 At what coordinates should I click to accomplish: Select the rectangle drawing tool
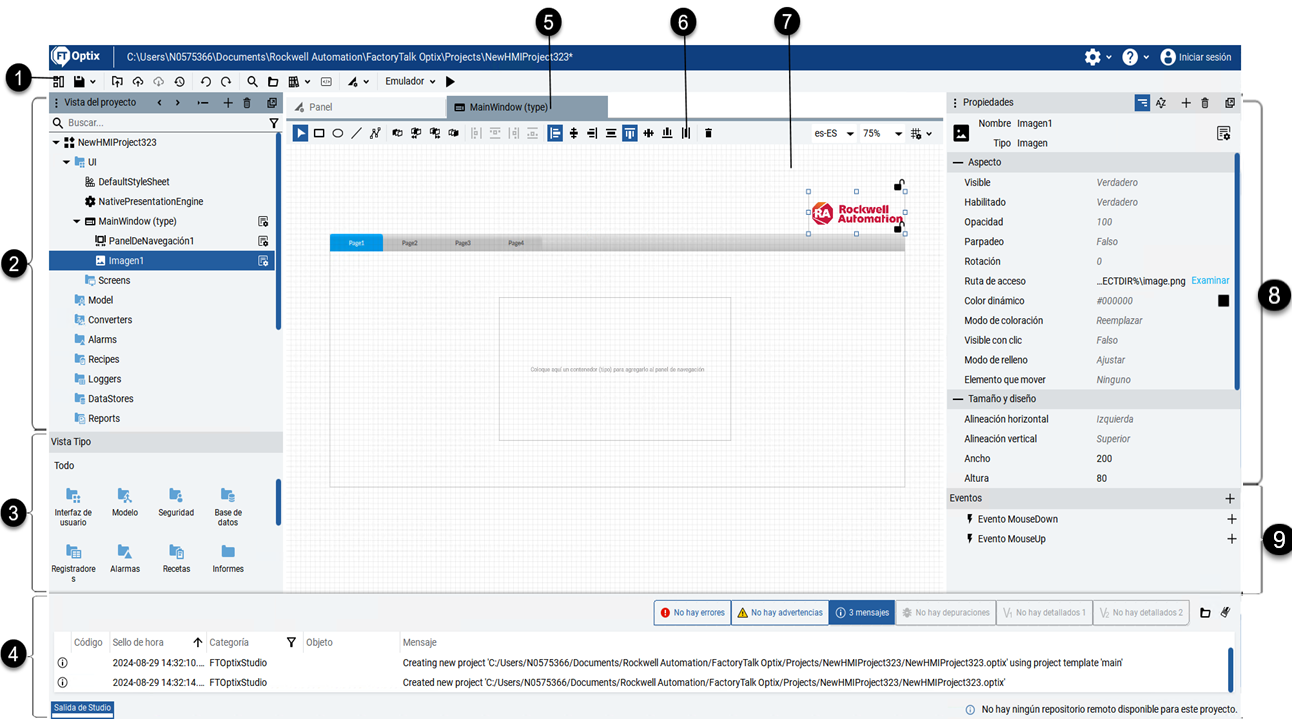tap(319, 133)
